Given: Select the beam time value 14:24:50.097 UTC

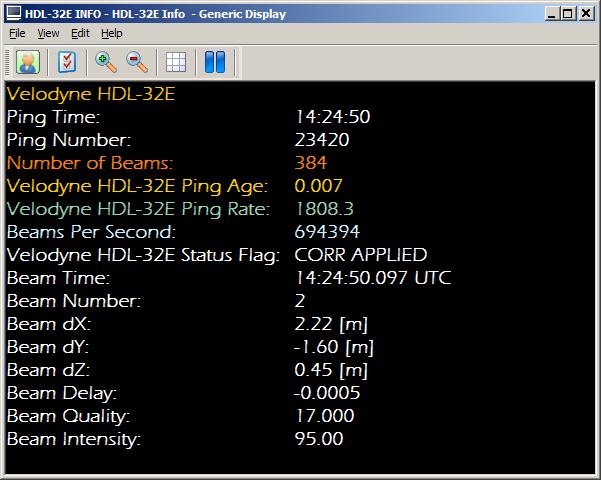Looking at the screenshot, I should [x=373, y=278].
